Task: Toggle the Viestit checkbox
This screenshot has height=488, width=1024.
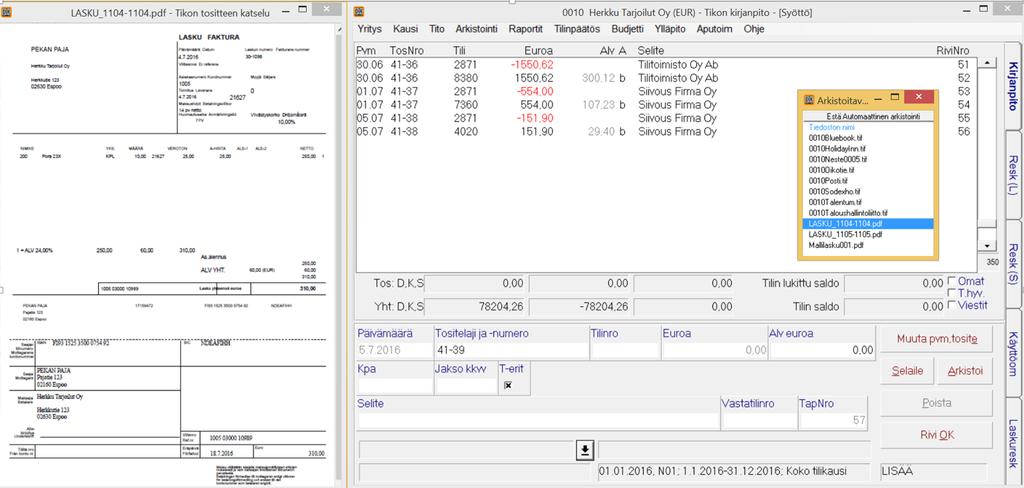Action: [952, 304]
